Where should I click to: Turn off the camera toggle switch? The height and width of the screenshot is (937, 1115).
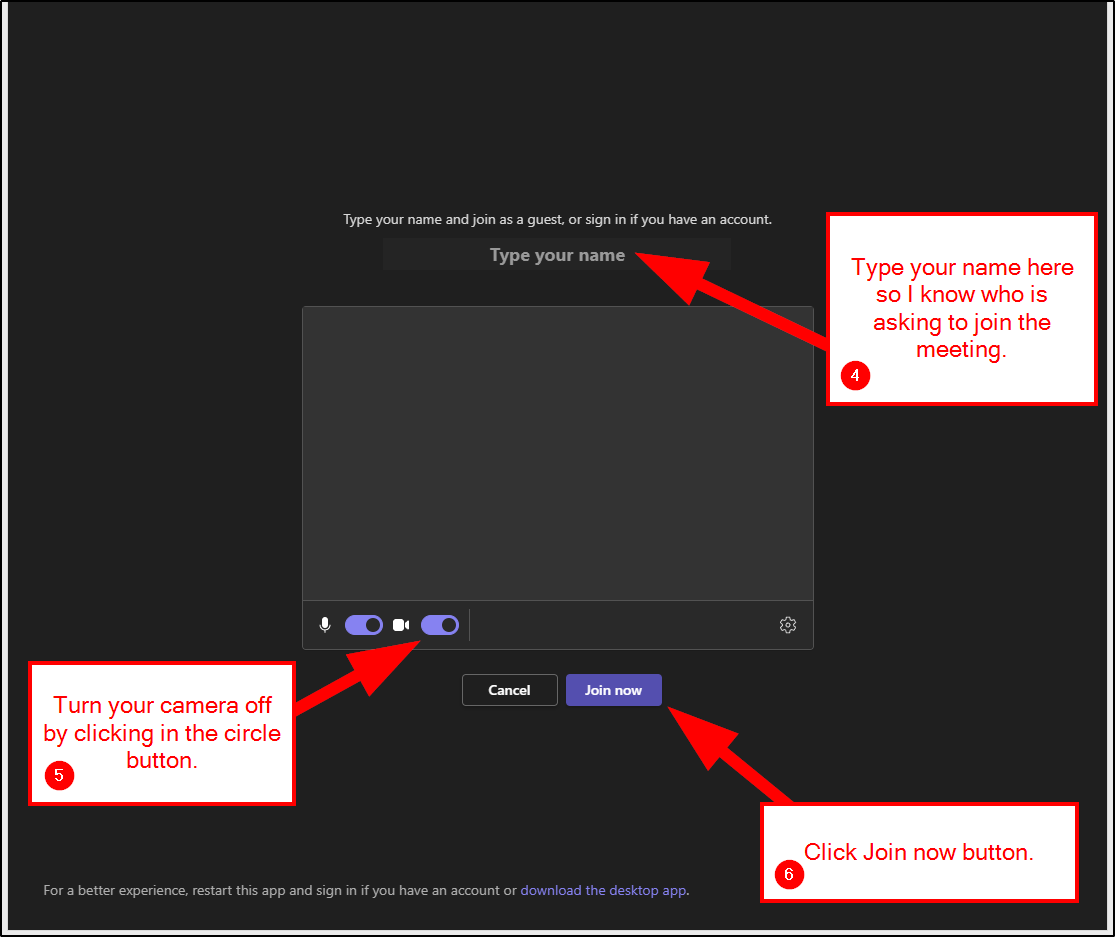(x=440, y=625)
